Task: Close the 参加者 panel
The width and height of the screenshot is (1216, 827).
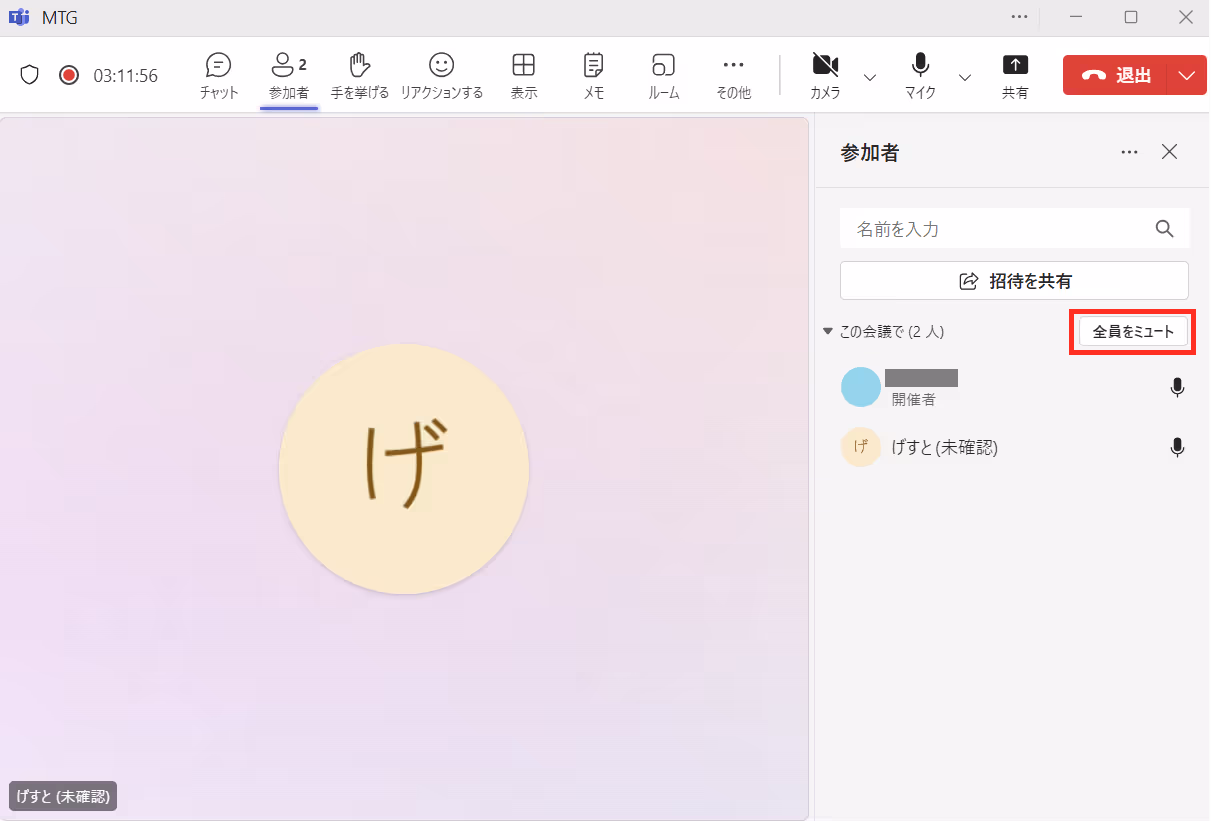Action: (x=1169, y=152)
